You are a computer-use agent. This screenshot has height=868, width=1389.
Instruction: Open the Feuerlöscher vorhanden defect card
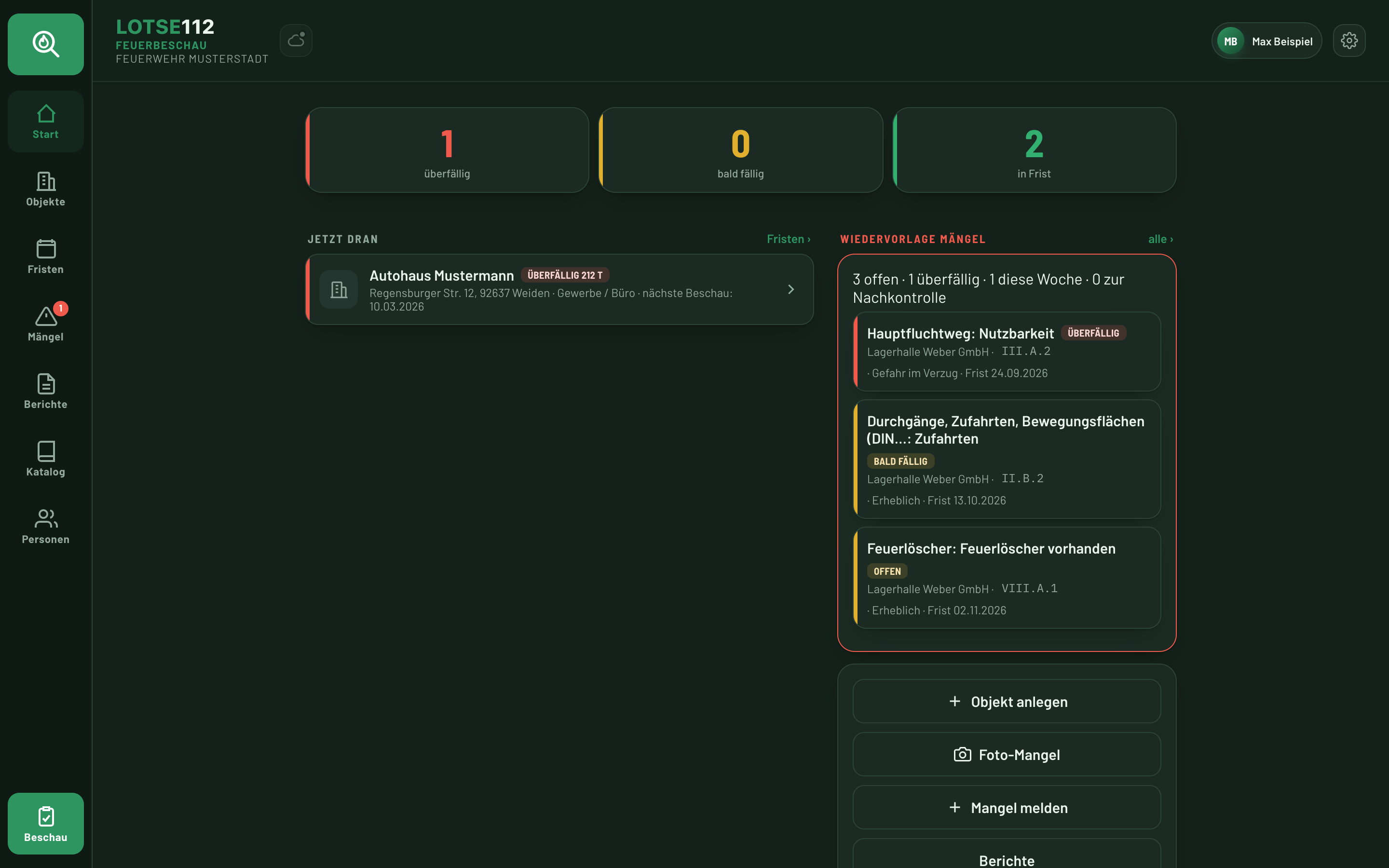click(x=1007, y=578)
